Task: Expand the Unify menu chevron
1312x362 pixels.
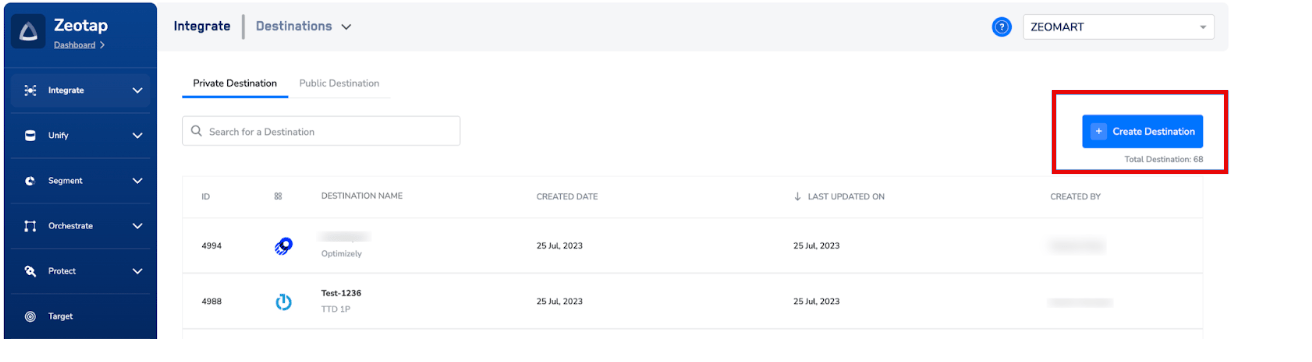Action: 138,136
